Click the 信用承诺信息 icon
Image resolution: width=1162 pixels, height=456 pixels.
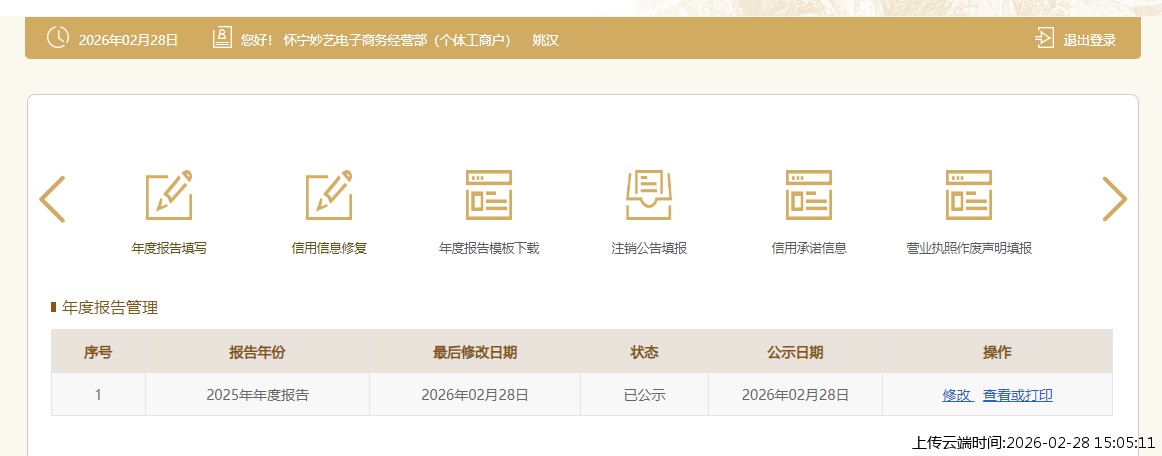809,195
